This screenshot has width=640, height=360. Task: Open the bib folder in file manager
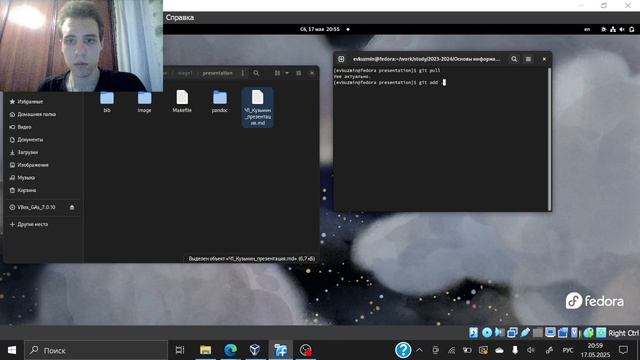coord(107,102)
